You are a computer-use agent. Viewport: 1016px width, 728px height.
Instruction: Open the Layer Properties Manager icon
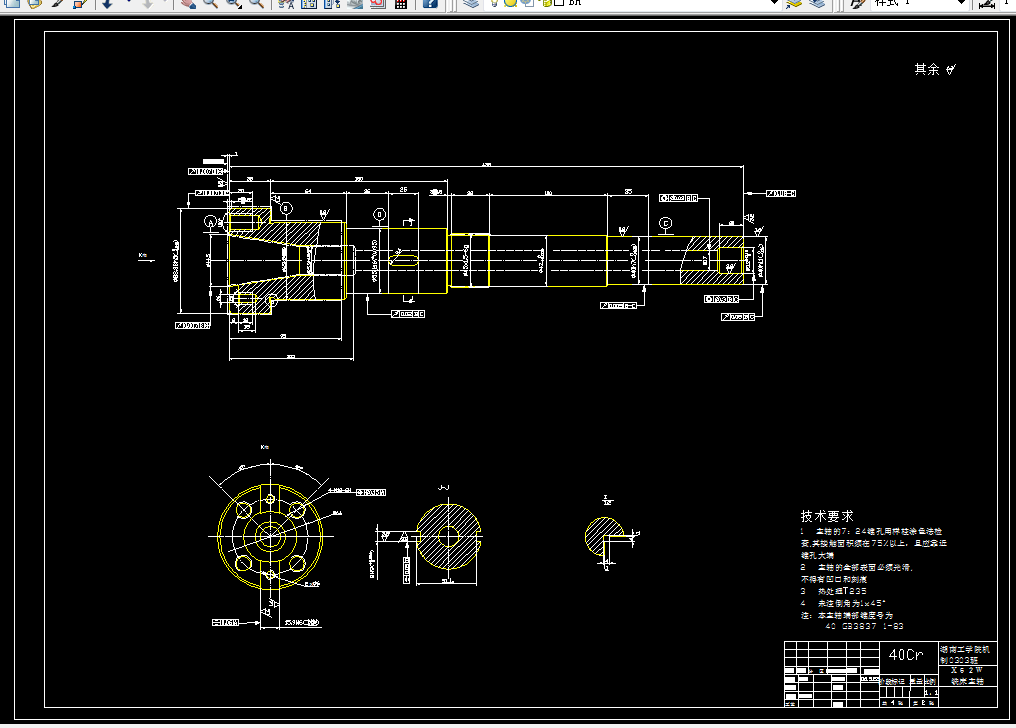(471, 3)
